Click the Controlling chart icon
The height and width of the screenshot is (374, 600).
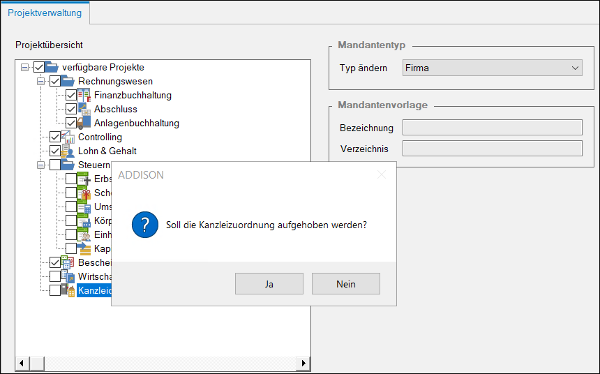(68, 137)
